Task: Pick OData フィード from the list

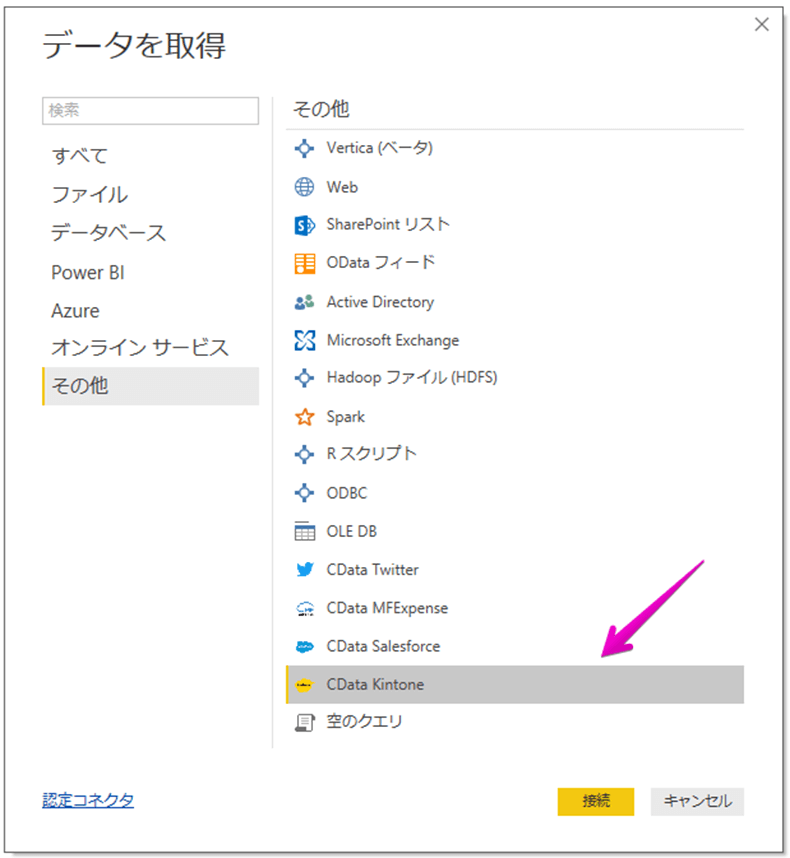Action: coord(381,263)
